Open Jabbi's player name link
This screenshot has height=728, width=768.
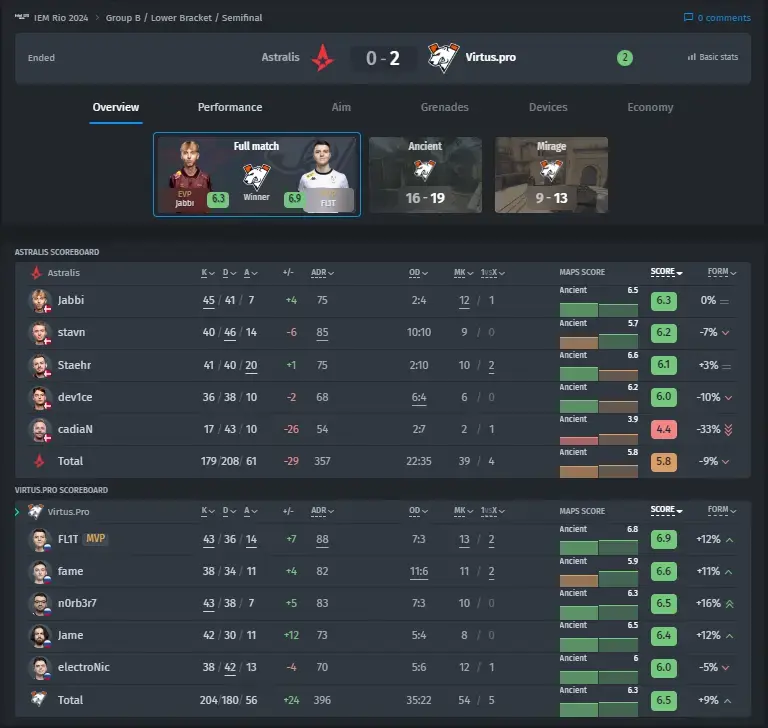[71, 300]
